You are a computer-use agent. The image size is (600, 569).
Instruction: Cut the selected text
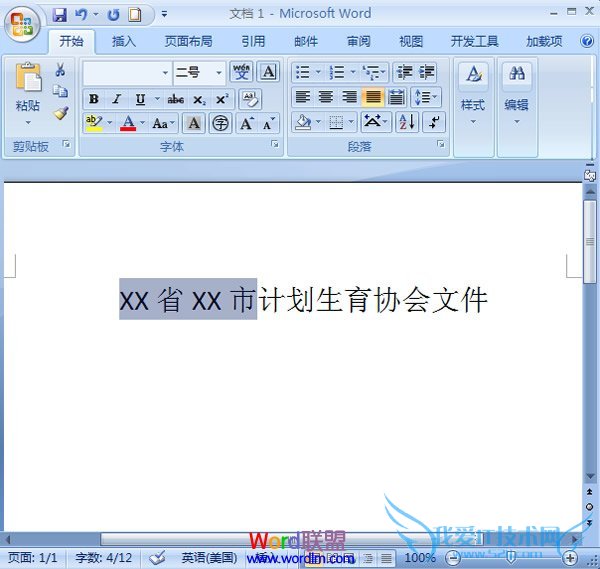coord(60,69)
